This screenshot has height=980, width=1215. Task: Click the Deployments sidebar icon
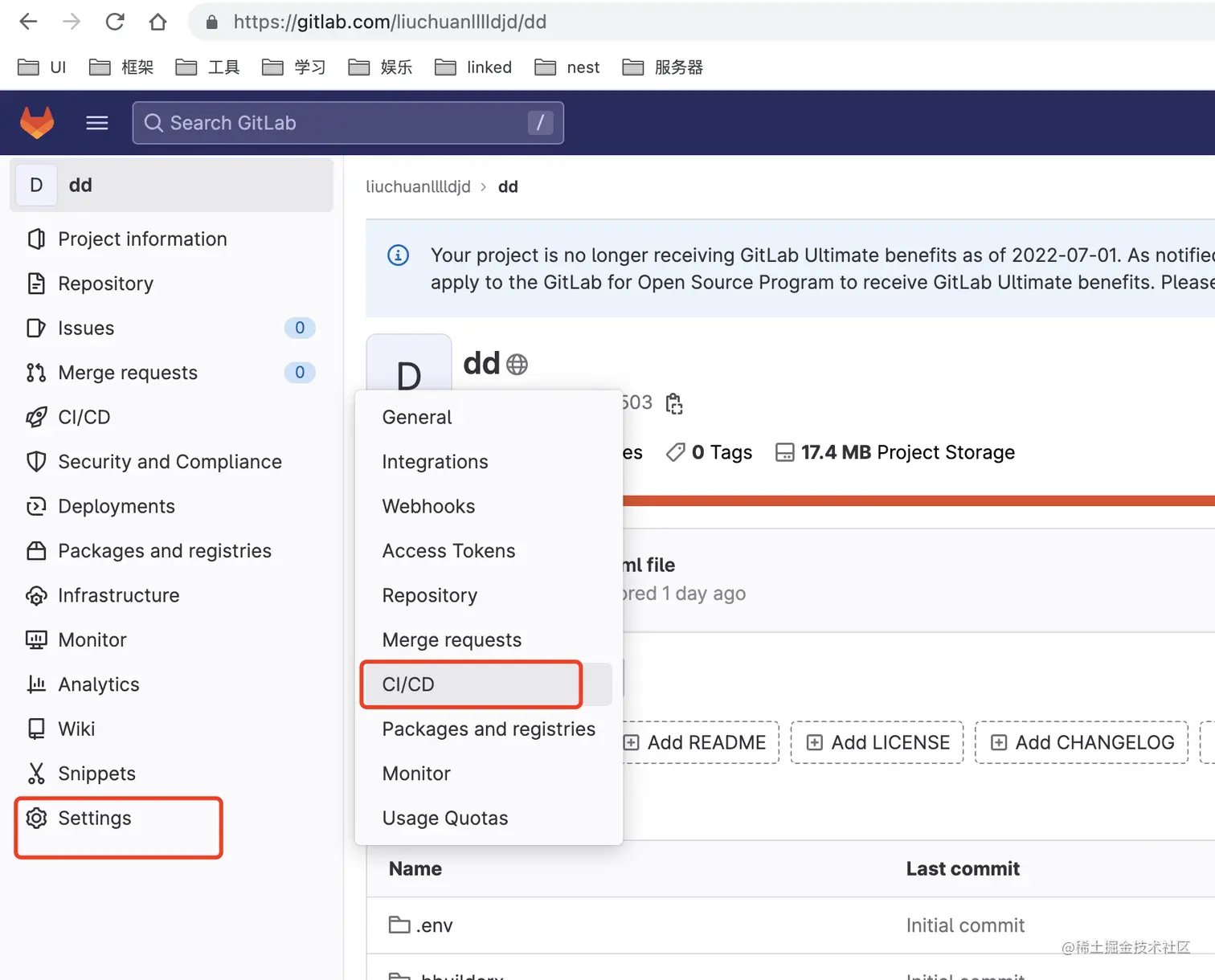click(36, 506)
